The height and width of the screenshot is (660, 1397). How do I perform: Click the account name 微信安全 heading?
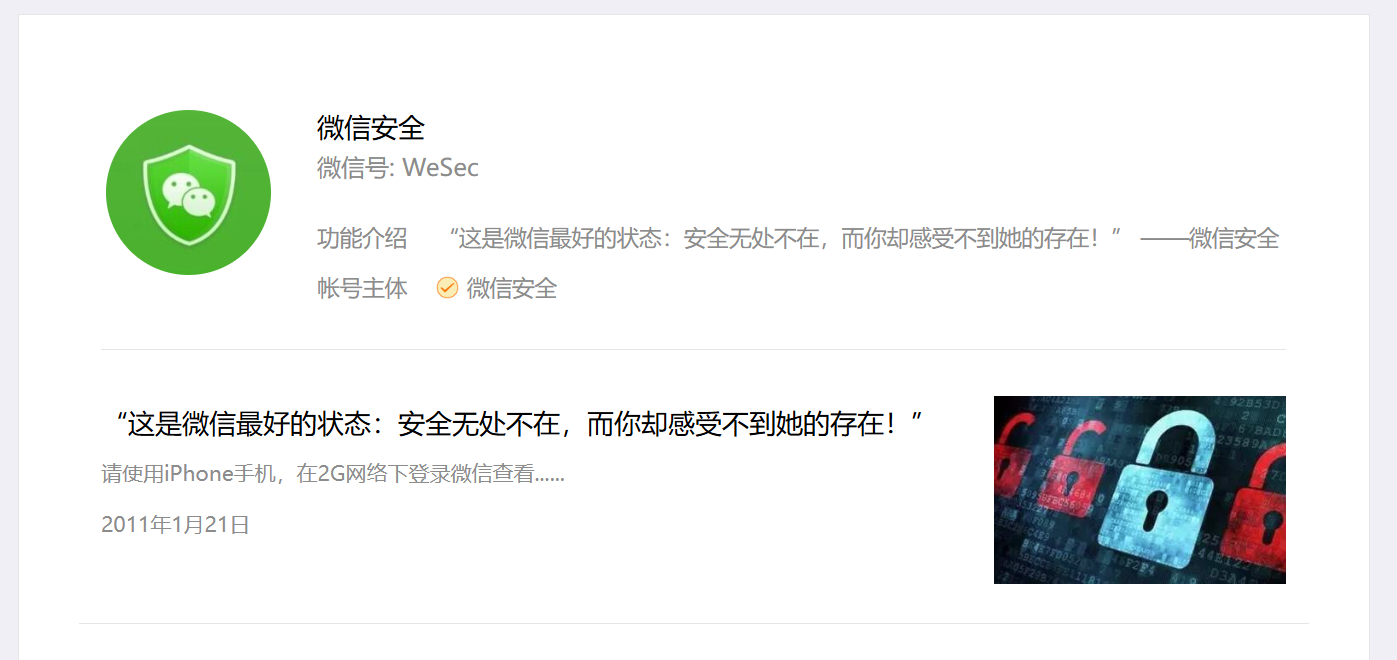tap(371, 128)
